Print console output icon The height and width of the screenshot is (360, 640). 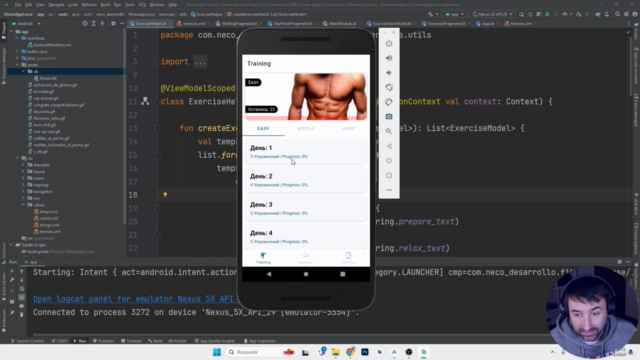(22, 306)
